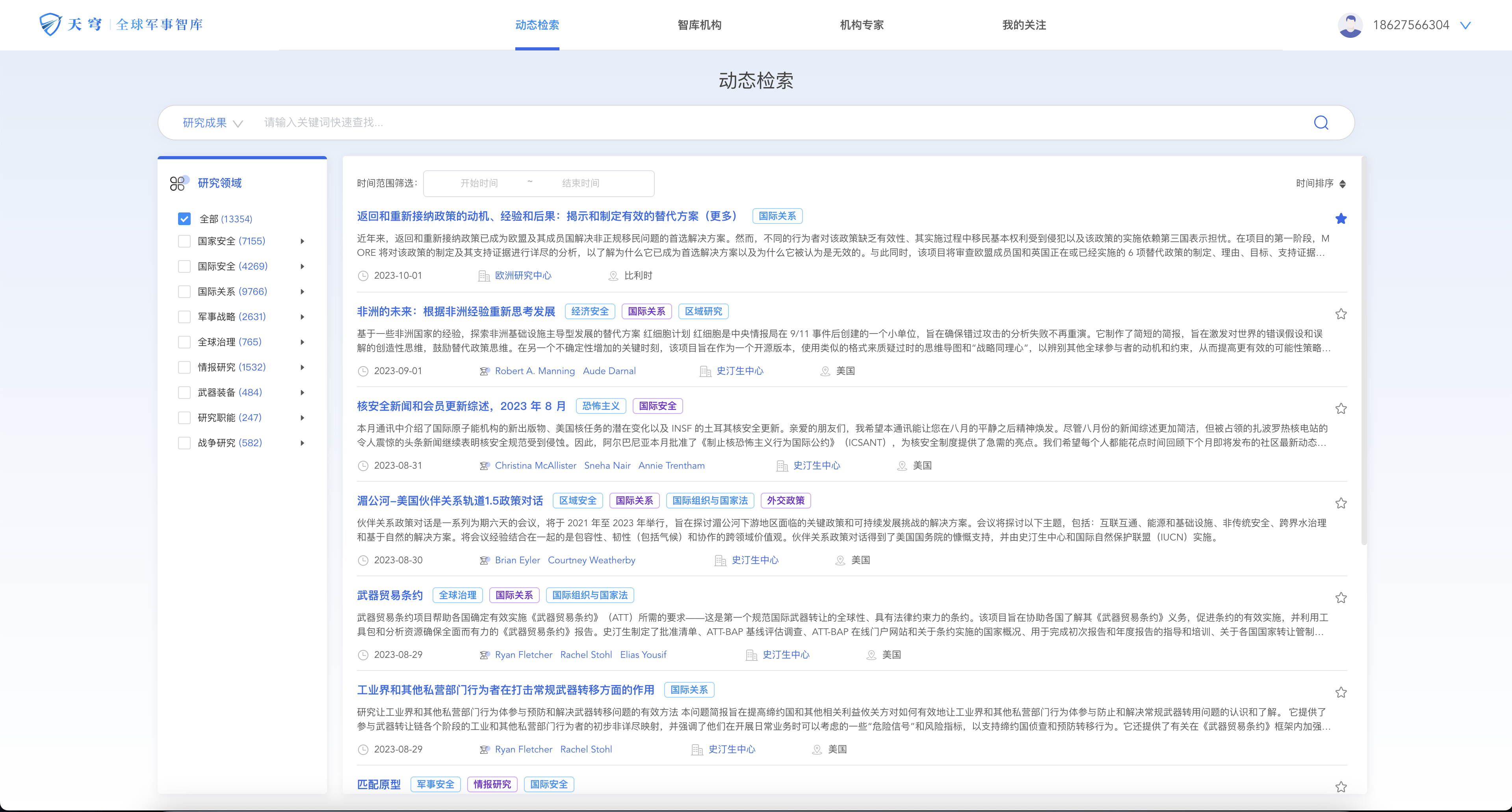Check the 情报研究 (1532) checkbox

point(184,367)
